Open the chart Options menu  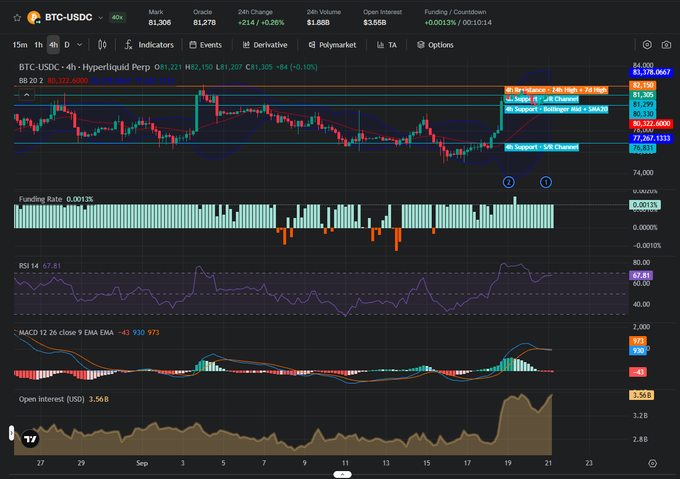pos(435,45)
